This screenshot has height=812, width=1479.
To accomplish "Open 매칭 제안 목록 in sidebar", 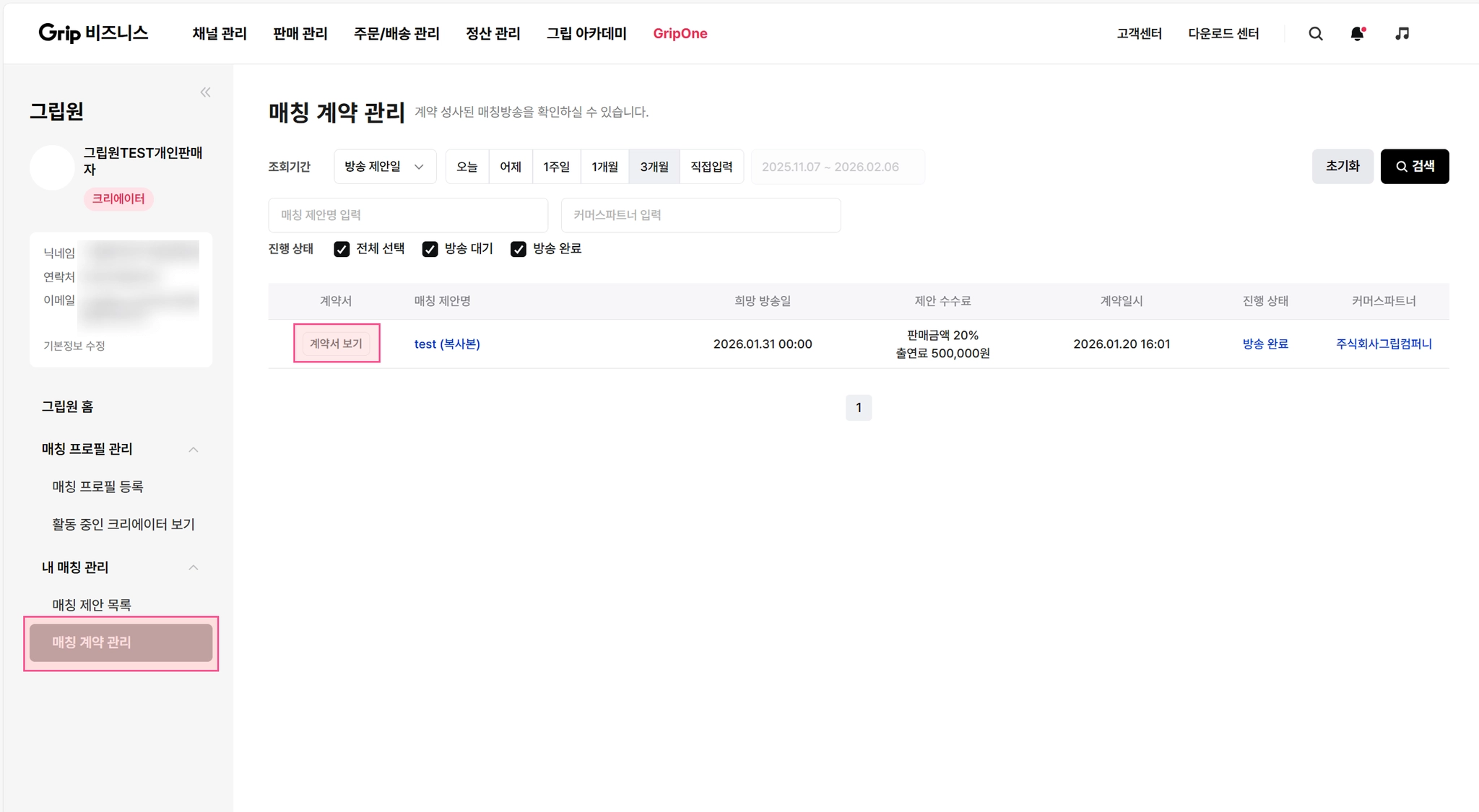I will (92, 605).
